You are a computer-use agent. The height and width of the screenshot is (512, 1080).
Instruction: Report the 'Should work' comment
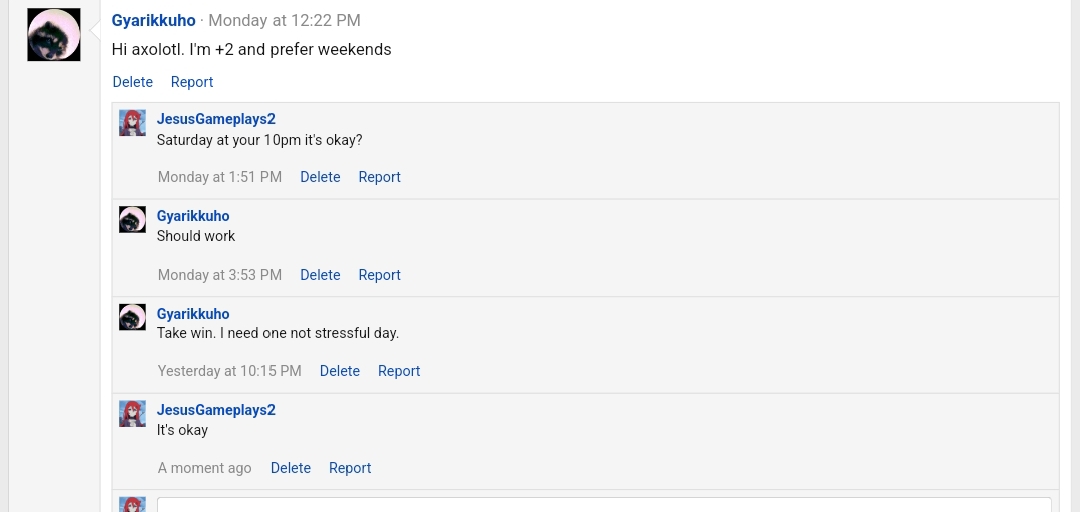pyautogui.click(x=380, y=275)
